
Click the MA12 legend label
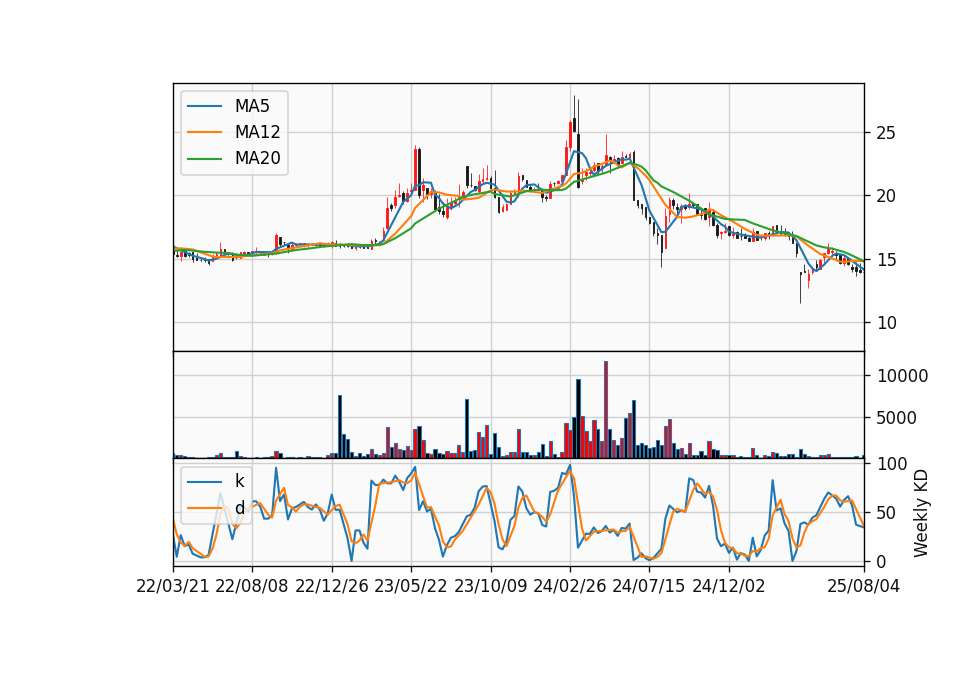pyautogui.click(x=257, y=132)
